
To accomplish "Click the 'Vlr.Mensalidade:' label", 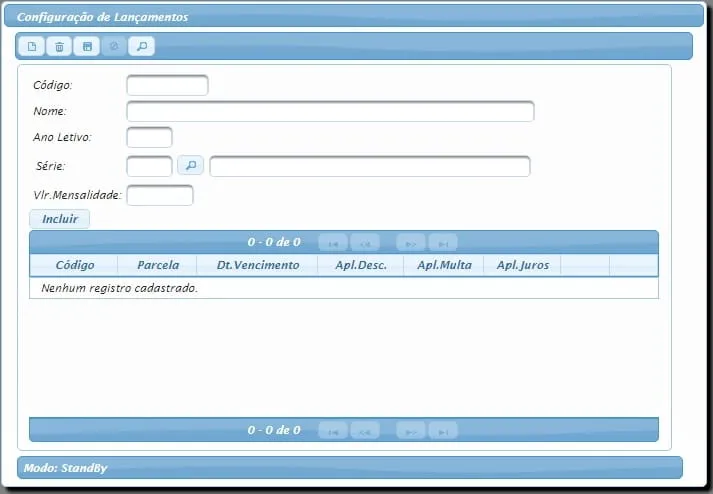I will [x=77, y=195].
